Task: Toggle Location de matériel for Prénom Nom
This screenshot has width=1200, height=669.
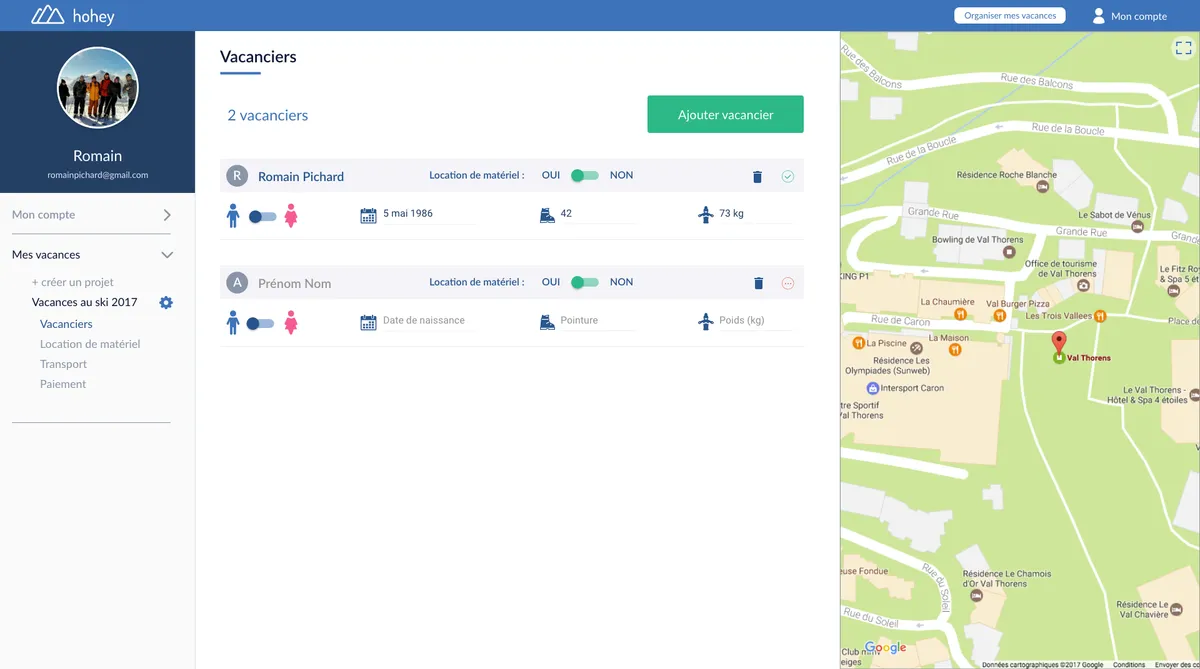Action: point(585,282)
